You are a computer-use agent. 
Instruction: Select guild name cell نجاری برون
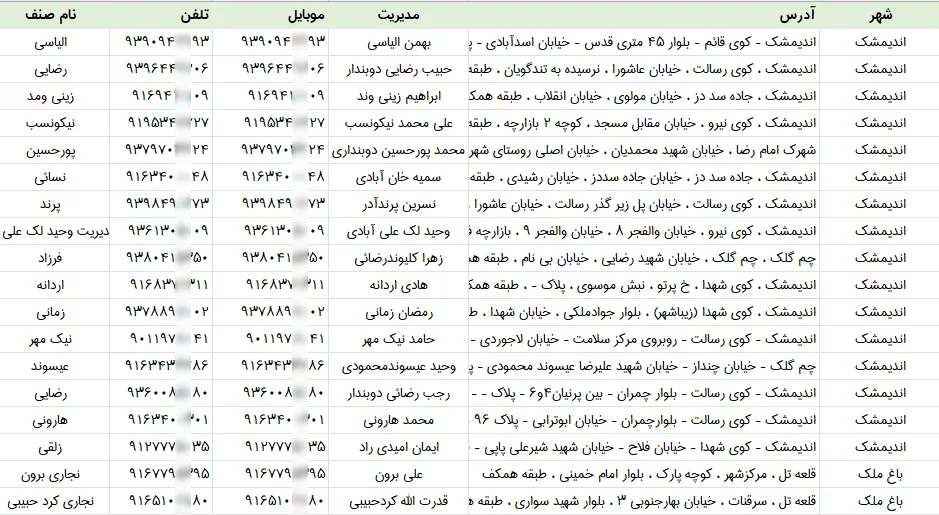(x=54, y=474)
